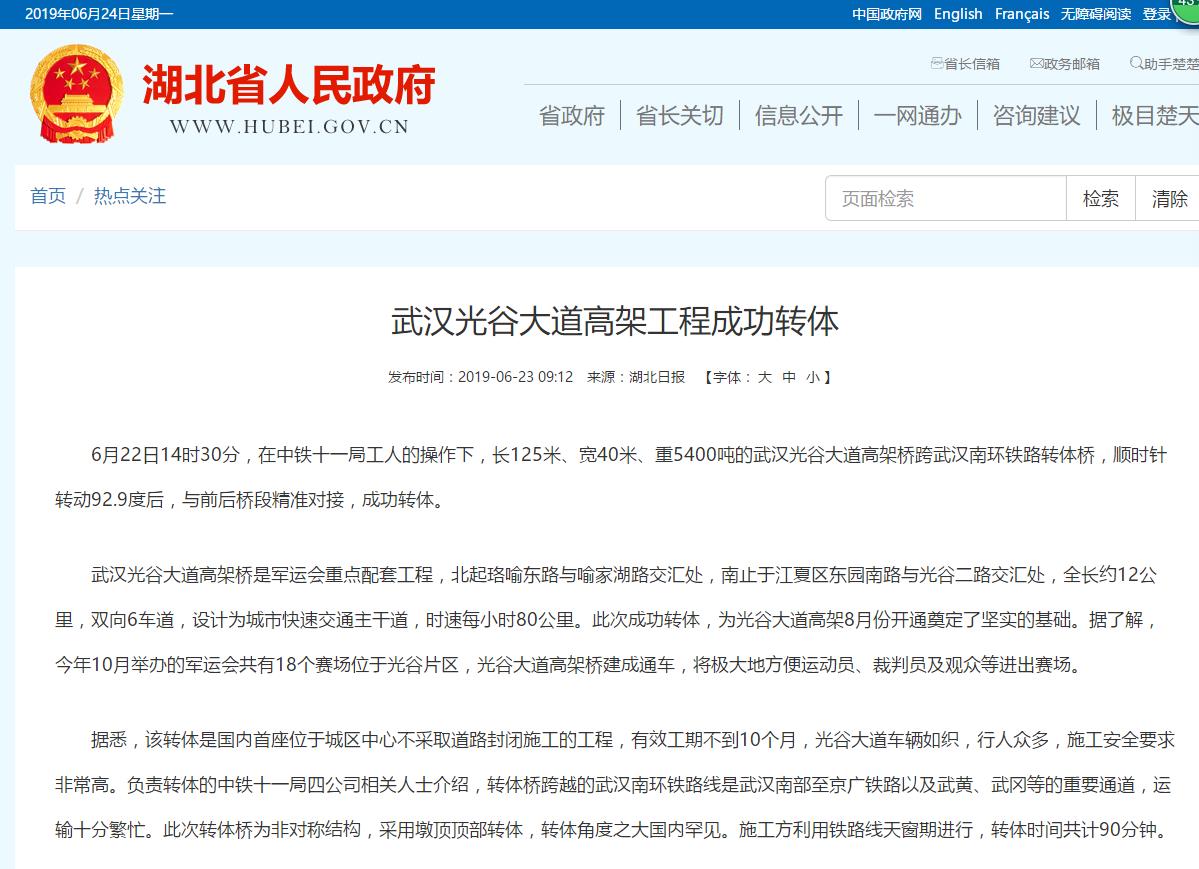Screen dimensions: 1199x869
Task: Click the national emblem logo
Action: [77, 93]
